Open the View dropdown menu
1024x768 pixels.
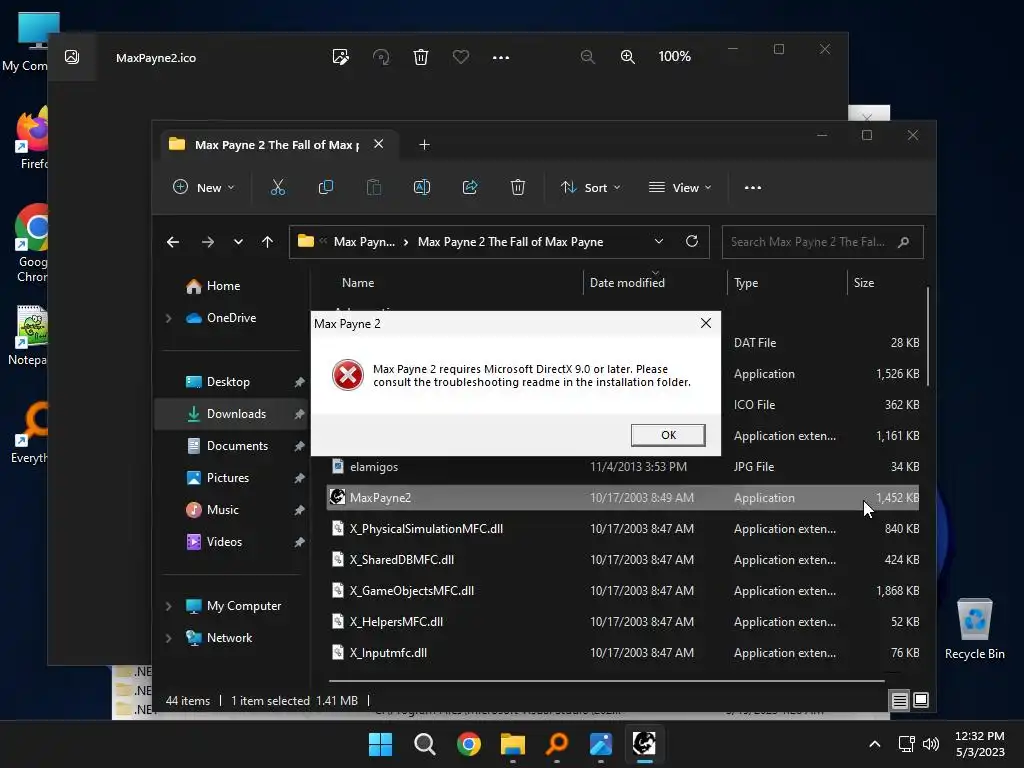pyautogui.click(x=680, y=187)
